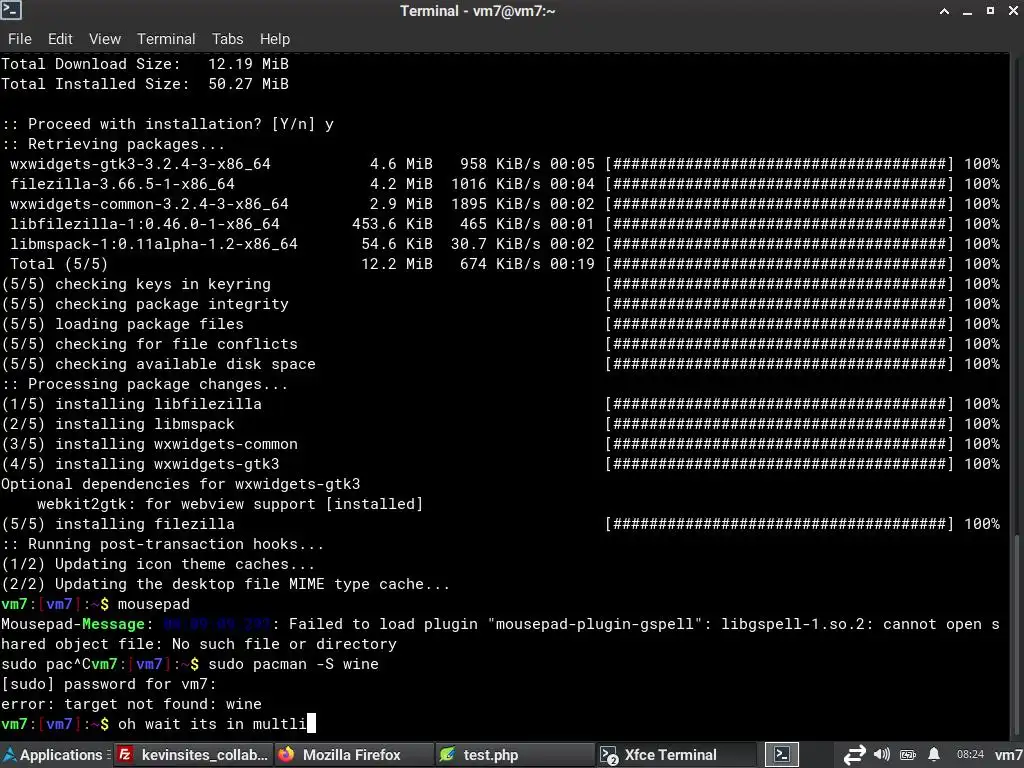Close the Terminal window

click(1013, 11)
